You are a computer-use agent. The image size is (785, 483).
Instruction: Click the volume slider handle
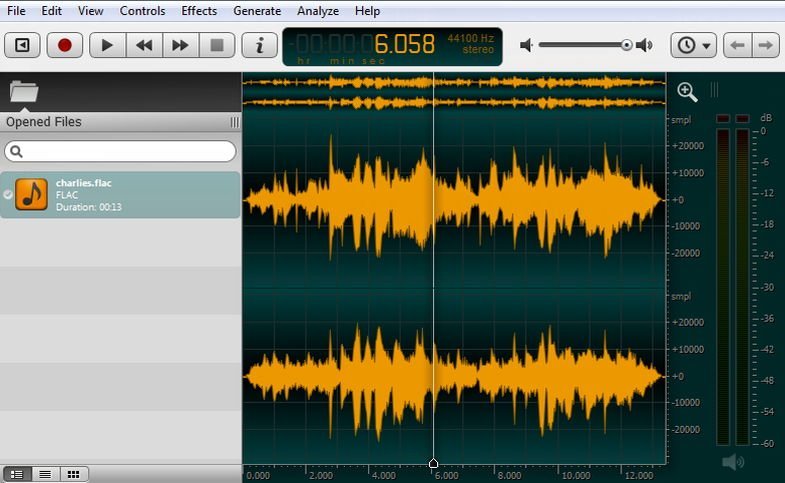[626, 45]
